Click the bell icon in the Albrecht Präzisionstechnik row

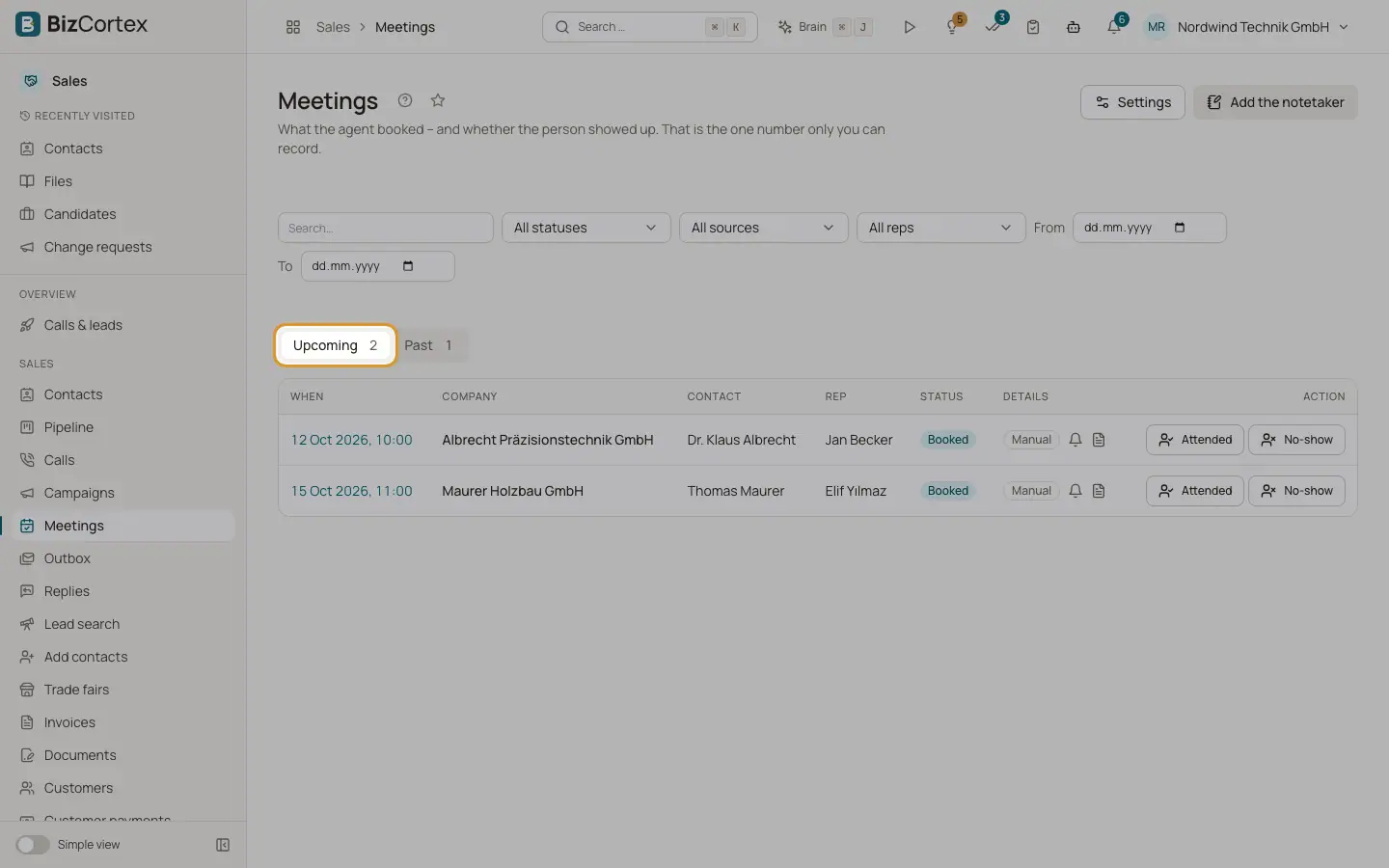tap(1076, 440)
